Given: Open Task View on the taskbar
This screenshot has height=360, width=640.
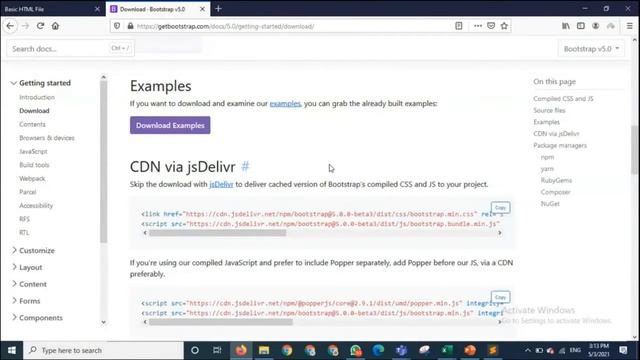Looking at the screenshot, I should coord(217,350).
